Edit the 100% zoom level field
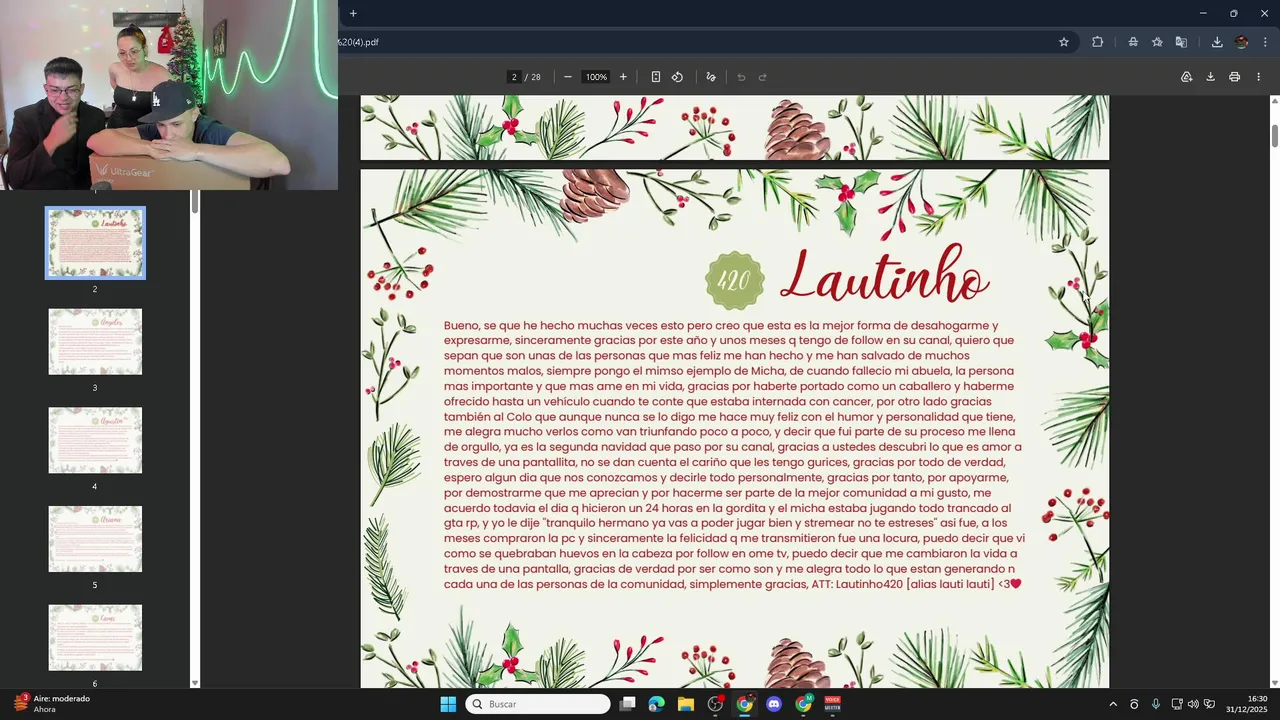Viewport: 1280px width, 720px height. [596, 77]
